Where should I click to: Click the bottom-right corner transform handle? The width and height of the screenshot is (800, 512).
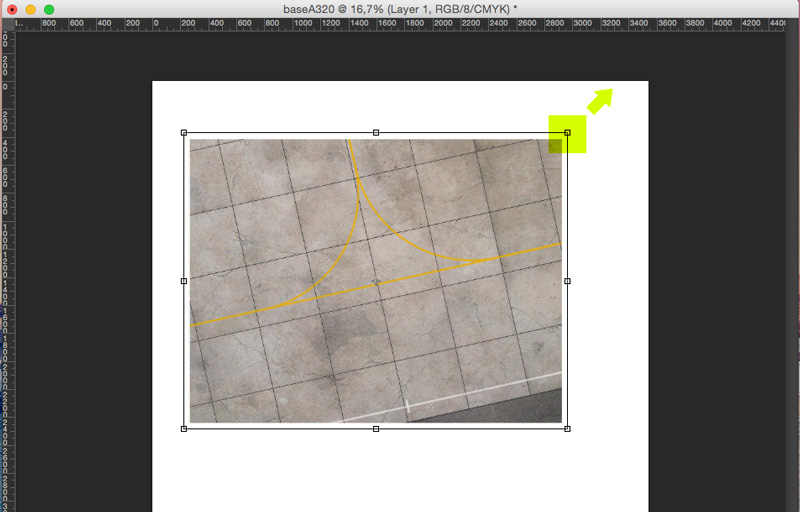(x=567, y=429)
